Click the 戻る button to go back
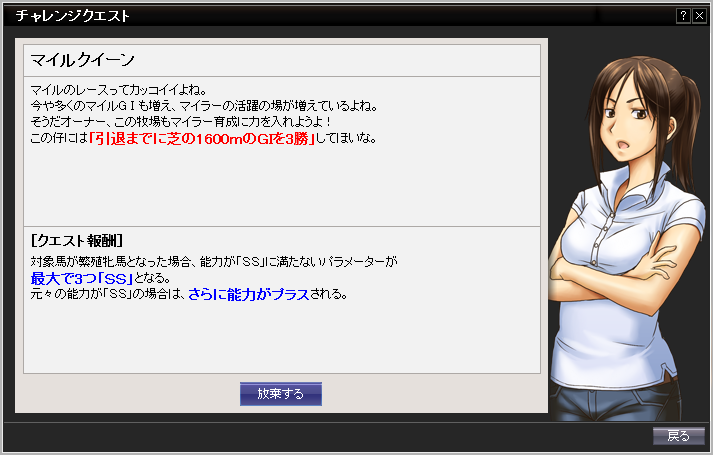The width and height of the screenshot is (713, 455). tap(678, 436)
